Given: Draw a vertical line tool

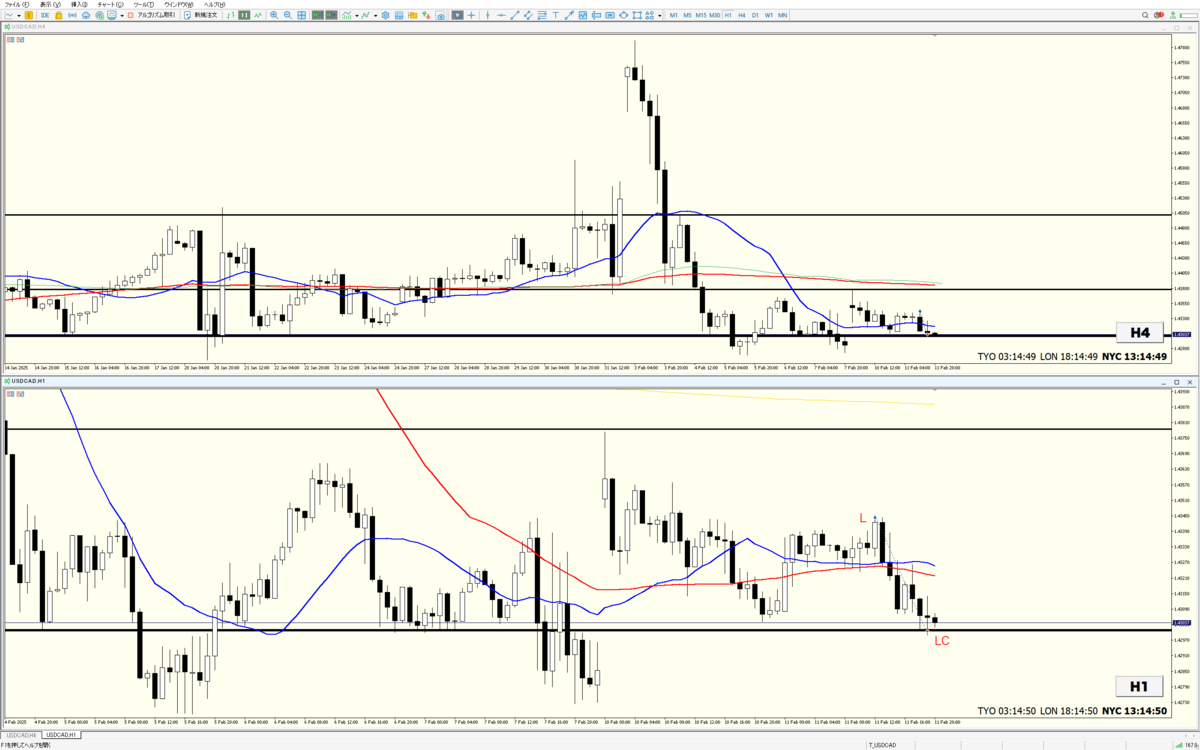Looking at the screenshot, I should pos(487,15).
